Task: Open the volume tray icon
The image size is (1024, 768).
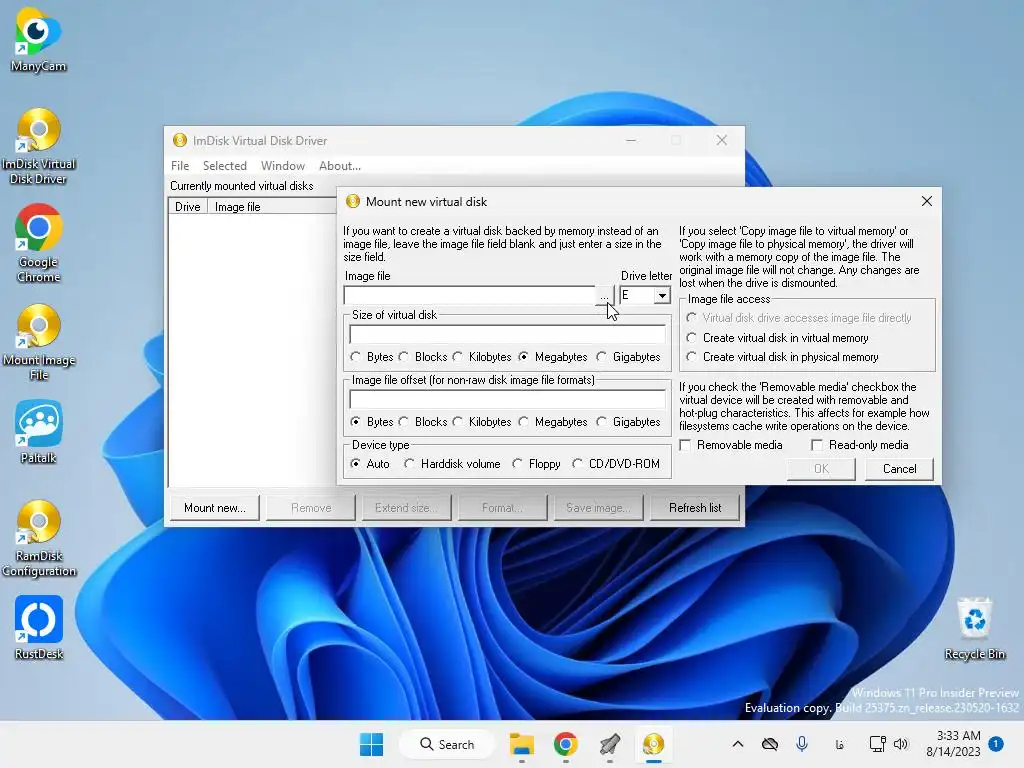Action: coord(901,744)
